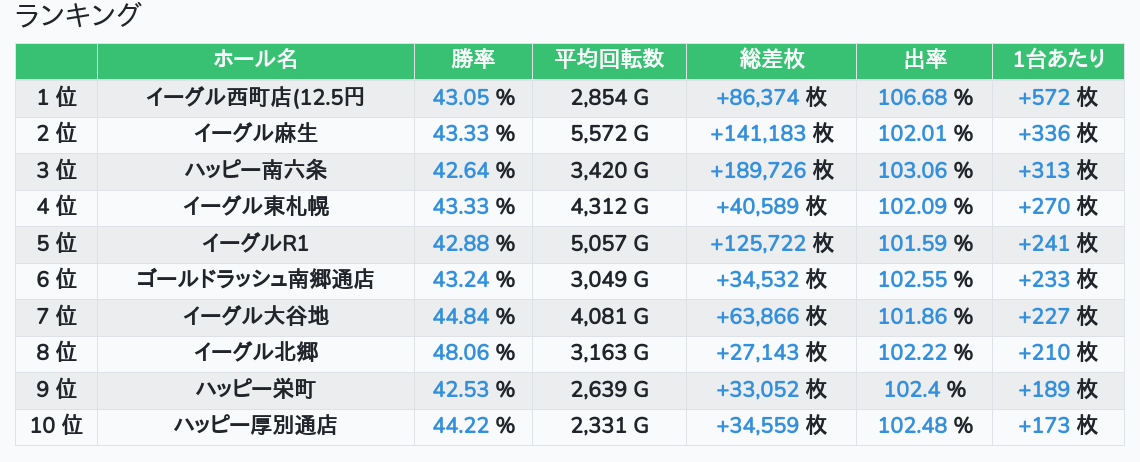Viewport: 1140px width, 462px height.
Task: Click the イーグル東札幌 hall name
Action: [x=255, y=207]
